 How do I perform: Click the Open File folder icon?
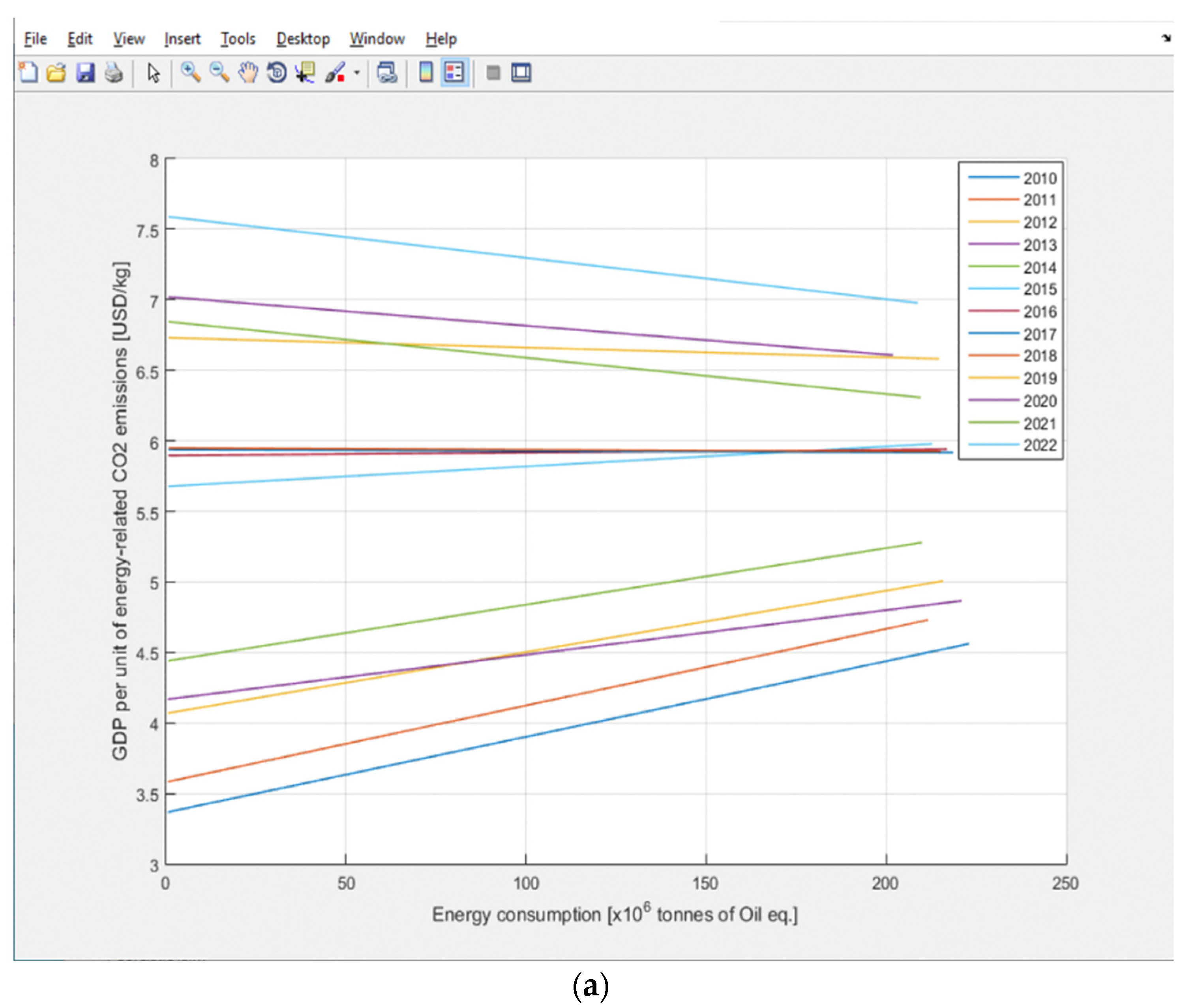(x=56, y=73)
